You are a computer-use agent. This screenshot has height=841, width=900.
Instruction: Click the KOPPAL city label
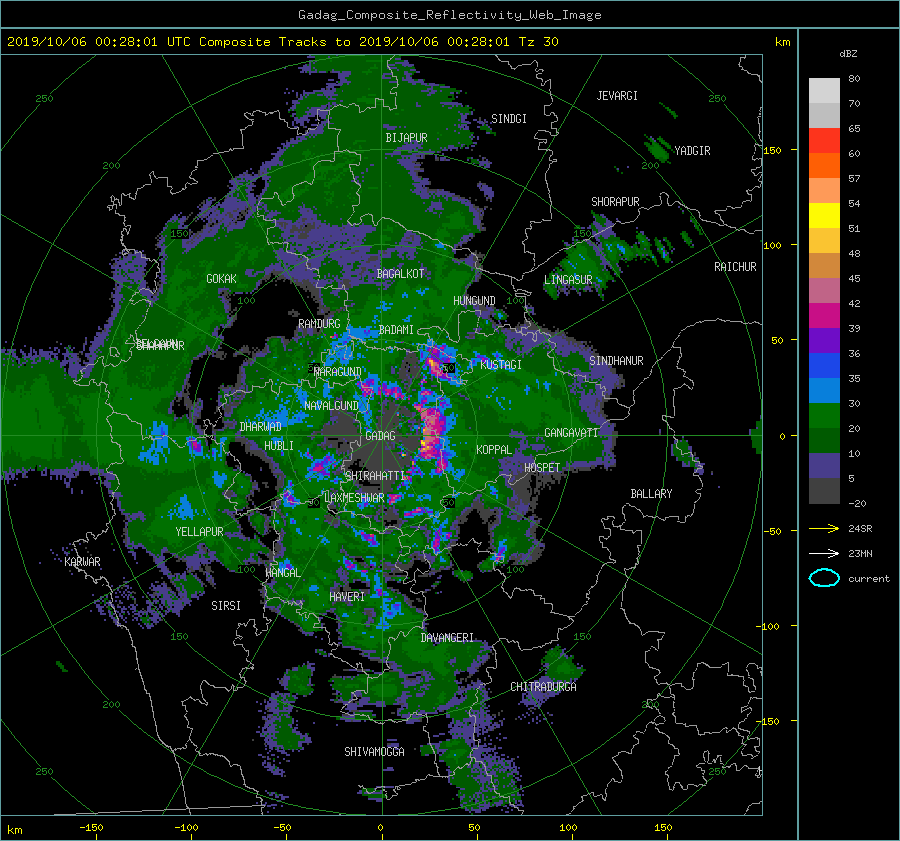[494, 449]
